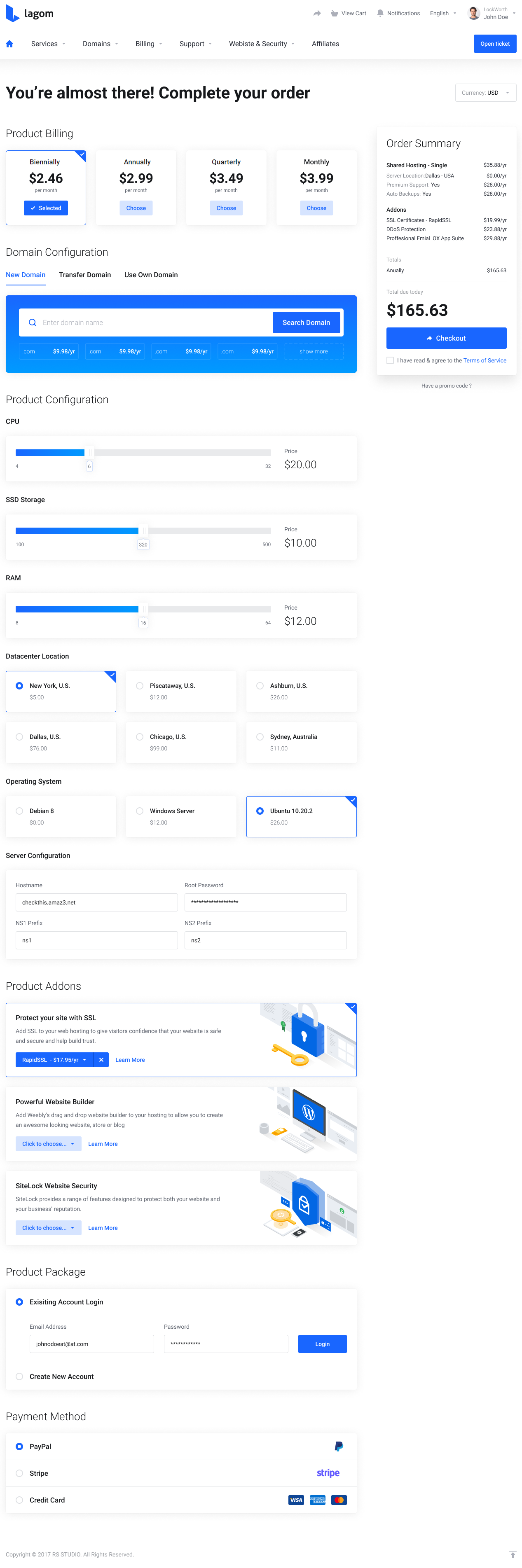Select Create New Account option
This screenshot has width=522, height=1568.
point(19,1376)
